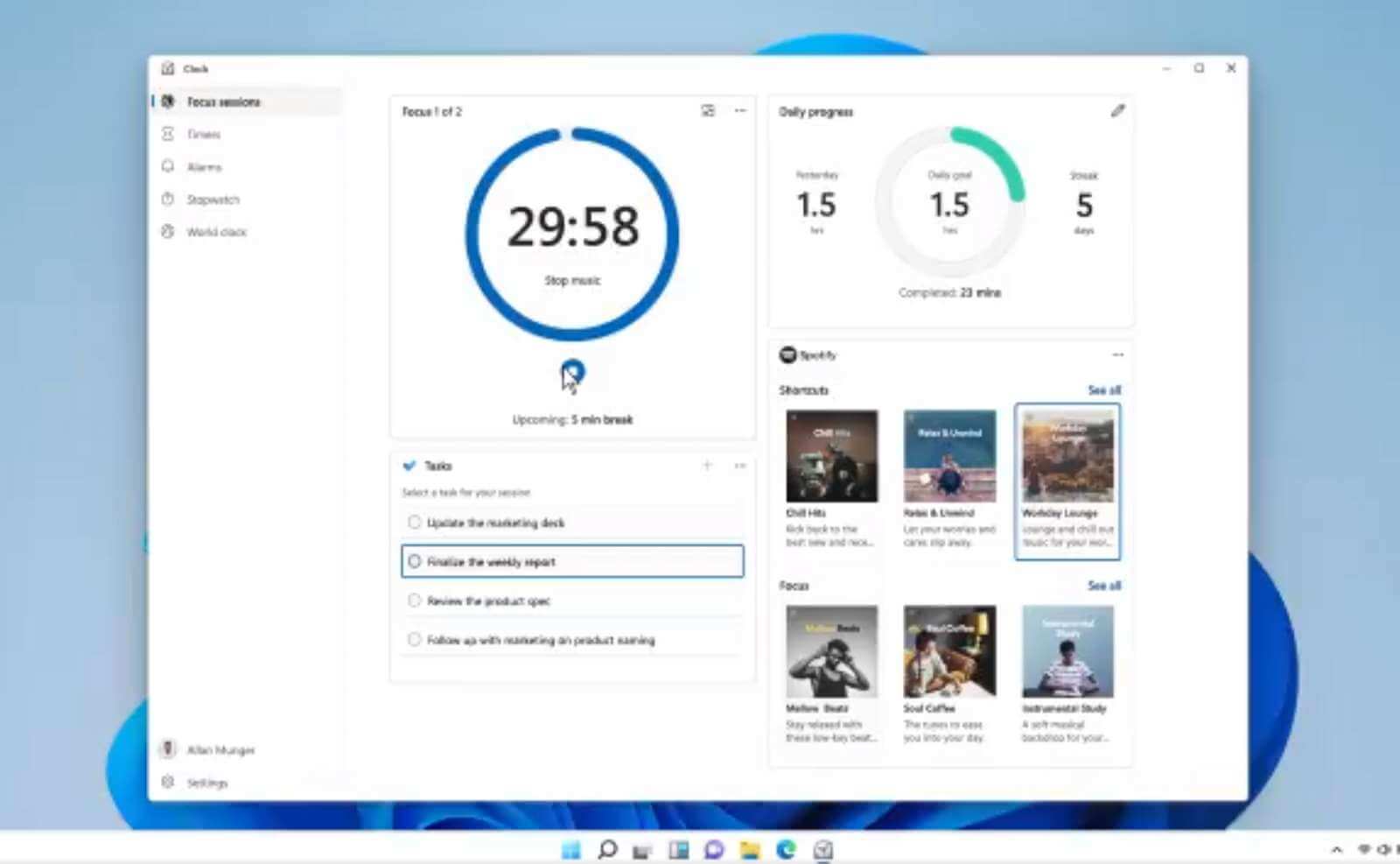The image size is (1400, 864).
Task: Click the World clock globe icon
Action: point(168,232)
